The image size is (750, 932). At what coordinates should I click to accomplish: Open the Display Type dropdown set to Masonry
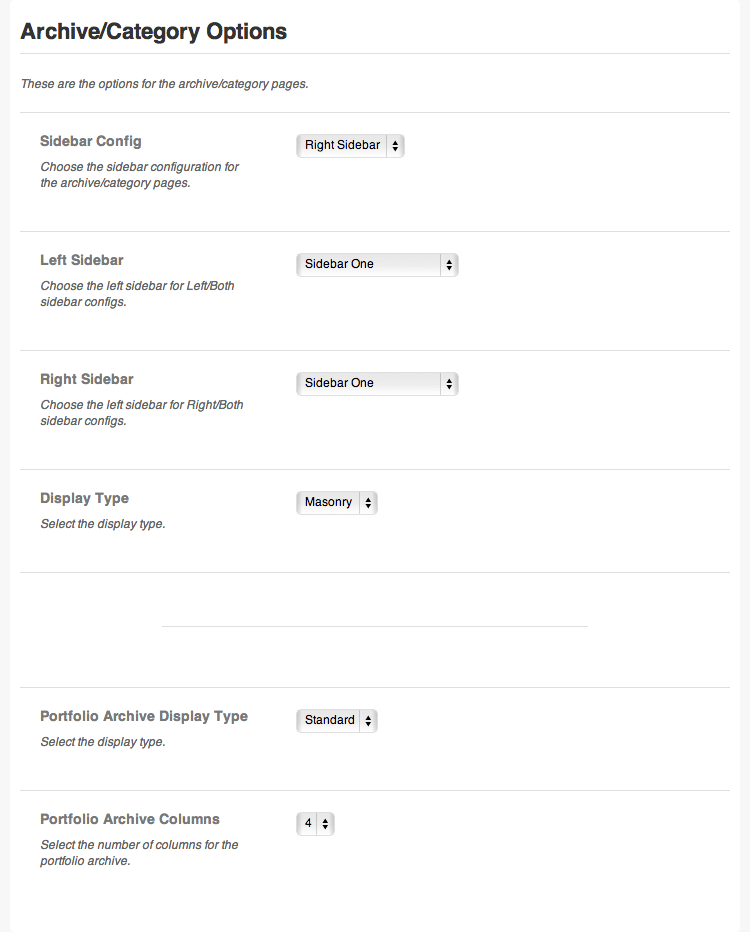tap(337, 503)
